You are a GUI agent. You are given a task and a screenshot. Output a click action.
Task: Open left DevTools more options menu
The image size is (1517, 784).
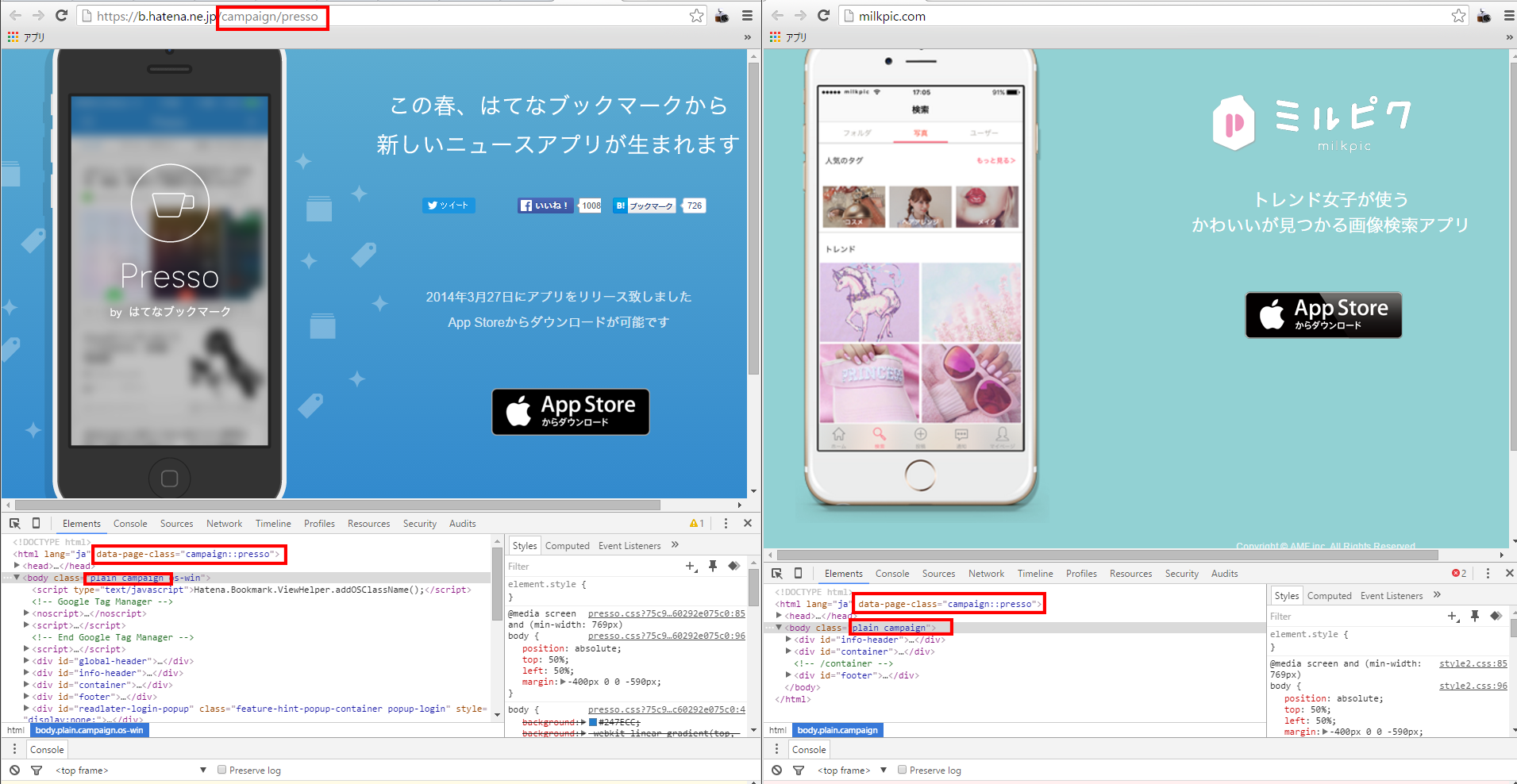(x=725, y=524)
